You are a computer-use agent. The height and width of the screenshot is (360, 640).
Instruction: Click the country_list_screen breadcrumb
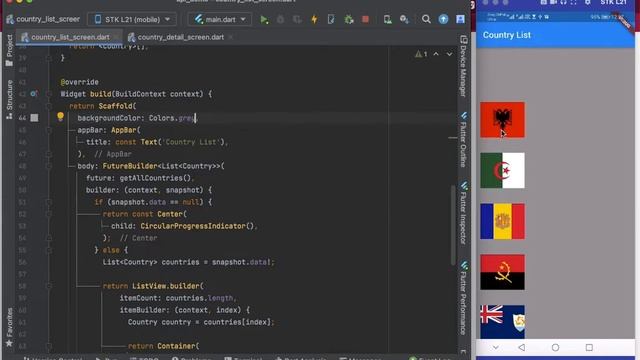44,19
